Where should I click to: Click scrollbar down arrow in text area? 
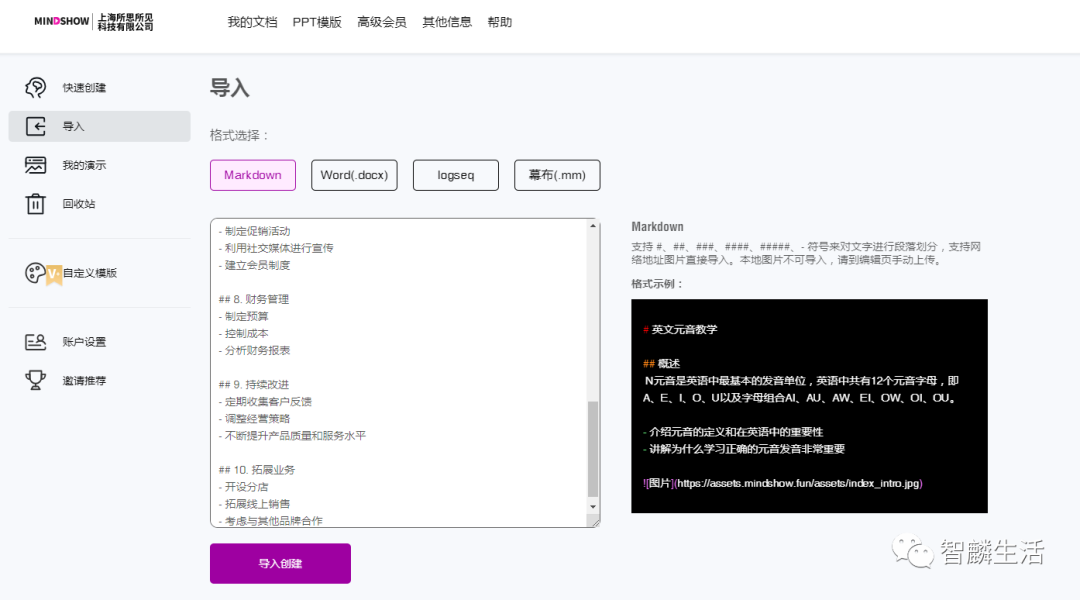(592, 508)
